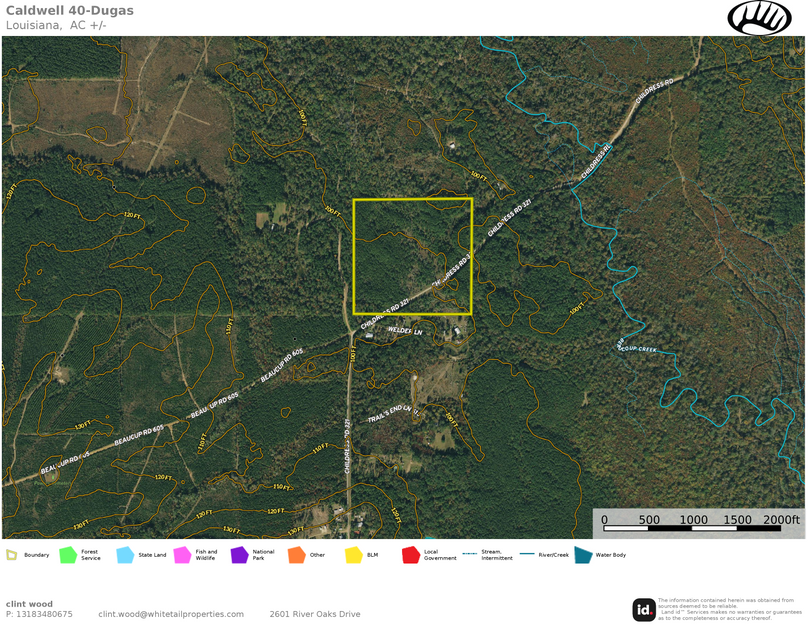Screen dimensions: 808x625
Task: Click the Caldwell 40-Dugas map title
Action: [x=69, y=10]
